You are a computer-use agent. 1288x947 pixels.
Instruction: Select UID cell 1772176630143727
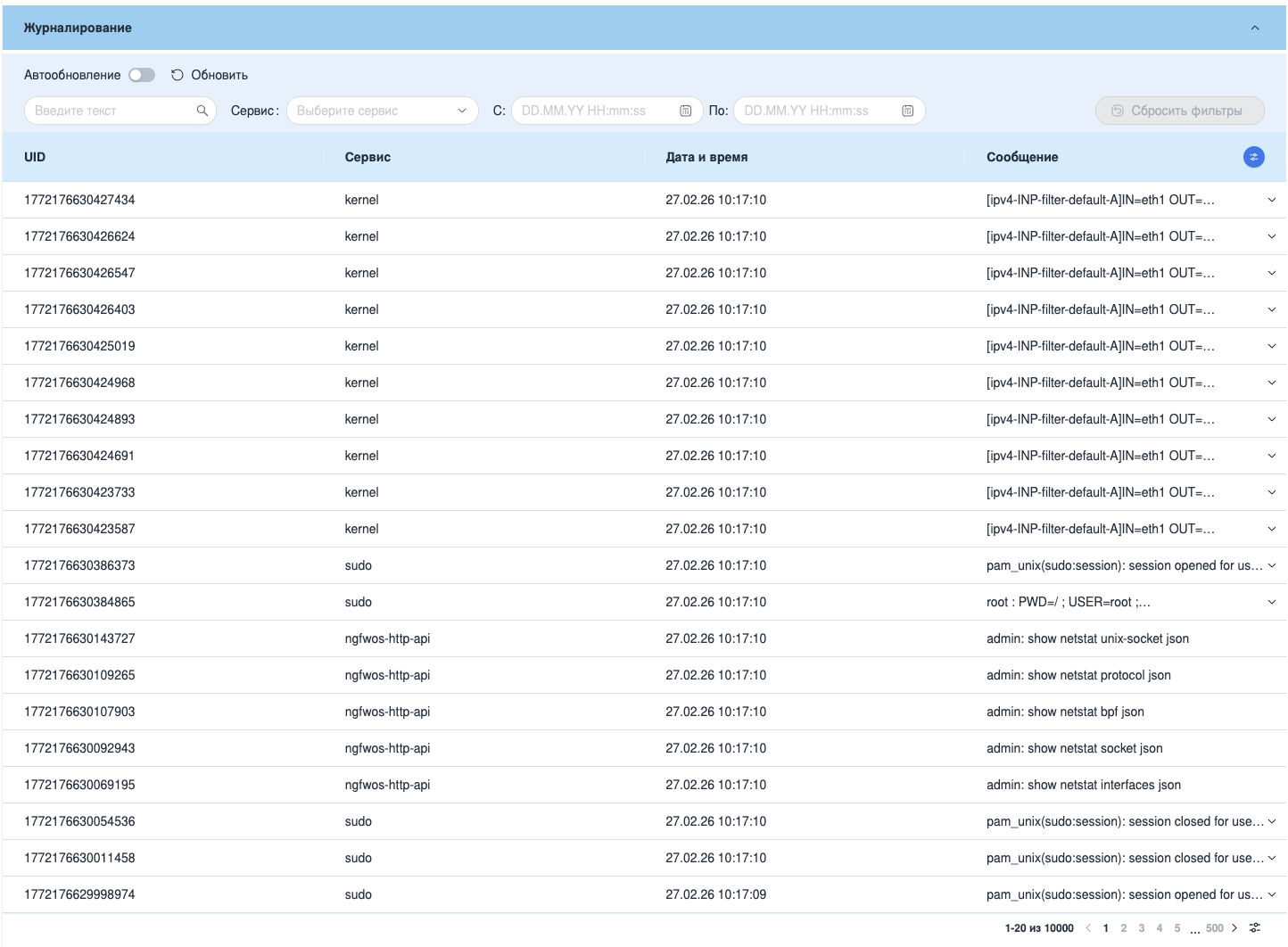tap(79, 638)
